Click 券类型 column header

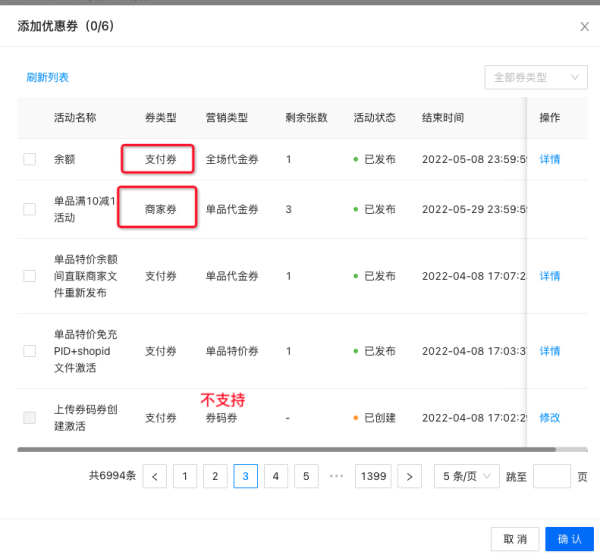[161, 117]
